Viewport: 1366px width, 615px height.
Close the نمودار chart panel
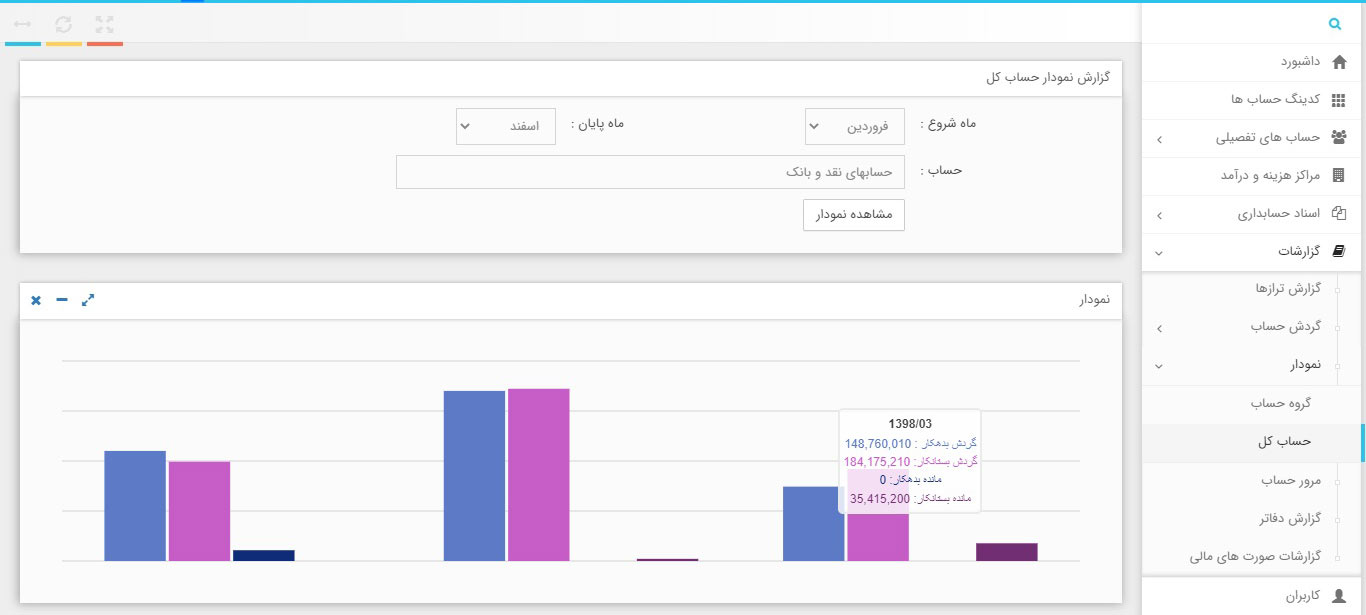tap(36, 299)
